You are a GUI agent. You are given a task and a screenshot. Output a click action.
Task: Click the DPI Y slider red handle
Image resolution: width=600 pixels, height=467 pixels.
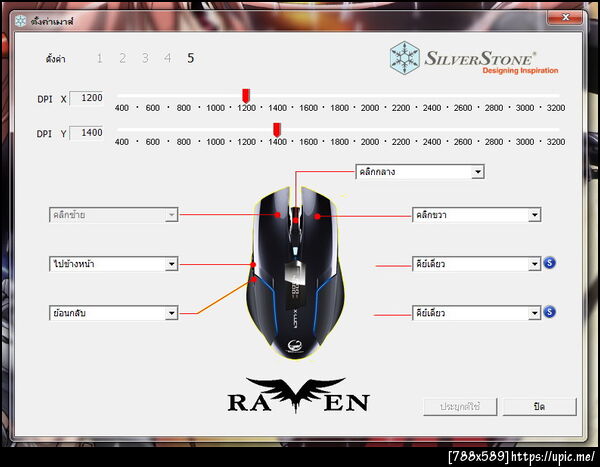[x=277, y=130]
